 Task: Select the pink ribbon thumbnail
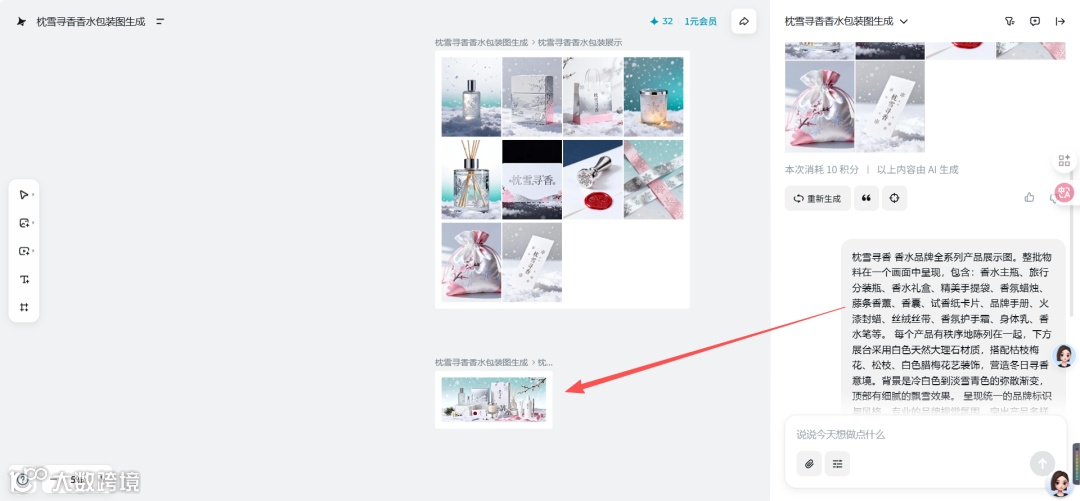653,179
